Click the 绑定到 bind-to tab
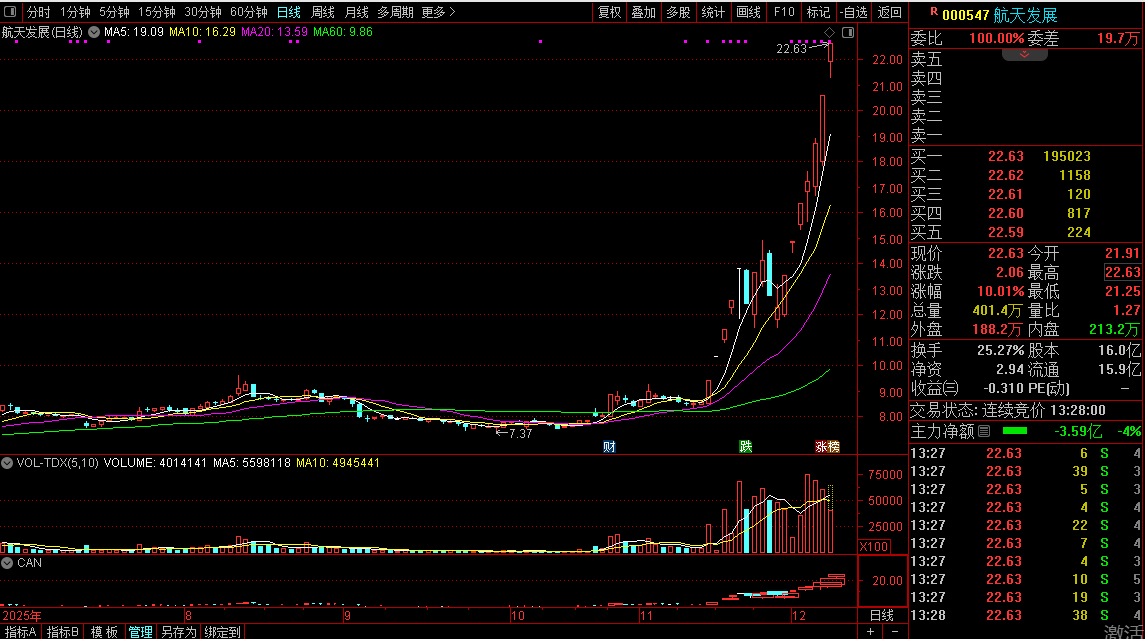Viewport: 1145px width, 639px height. coord(222,632)
